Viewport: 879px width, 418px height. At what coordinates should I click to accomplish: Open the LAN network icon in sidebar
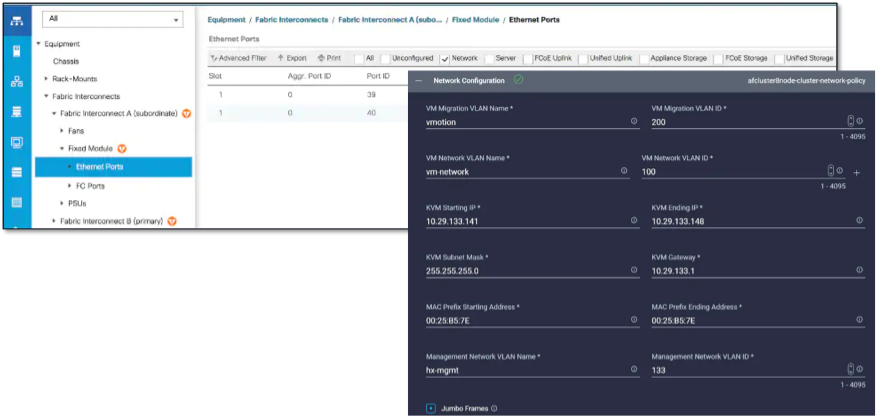point(16,81)
